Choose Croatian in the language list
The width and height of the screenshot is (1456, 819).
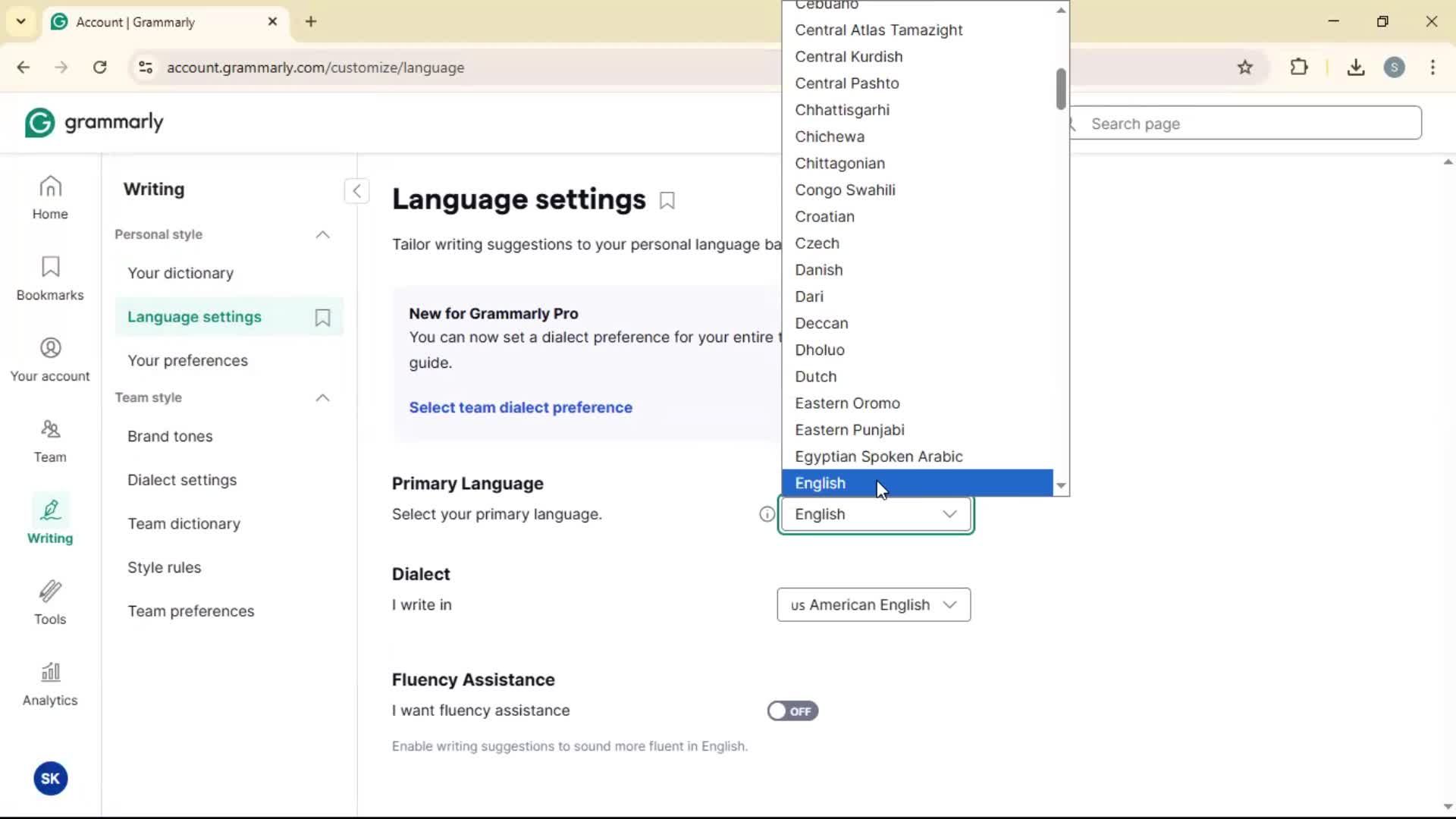(824, 217)
